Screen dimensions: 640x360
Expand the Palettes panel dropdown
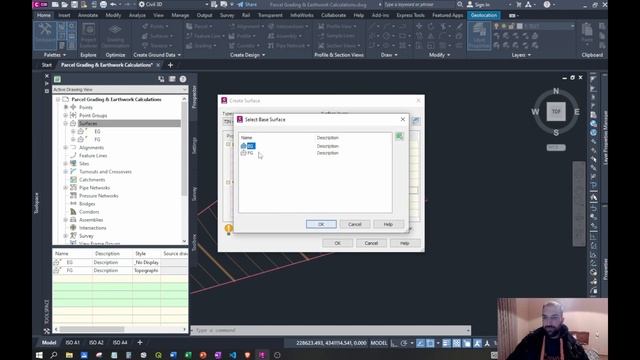(x=55, y=55)
